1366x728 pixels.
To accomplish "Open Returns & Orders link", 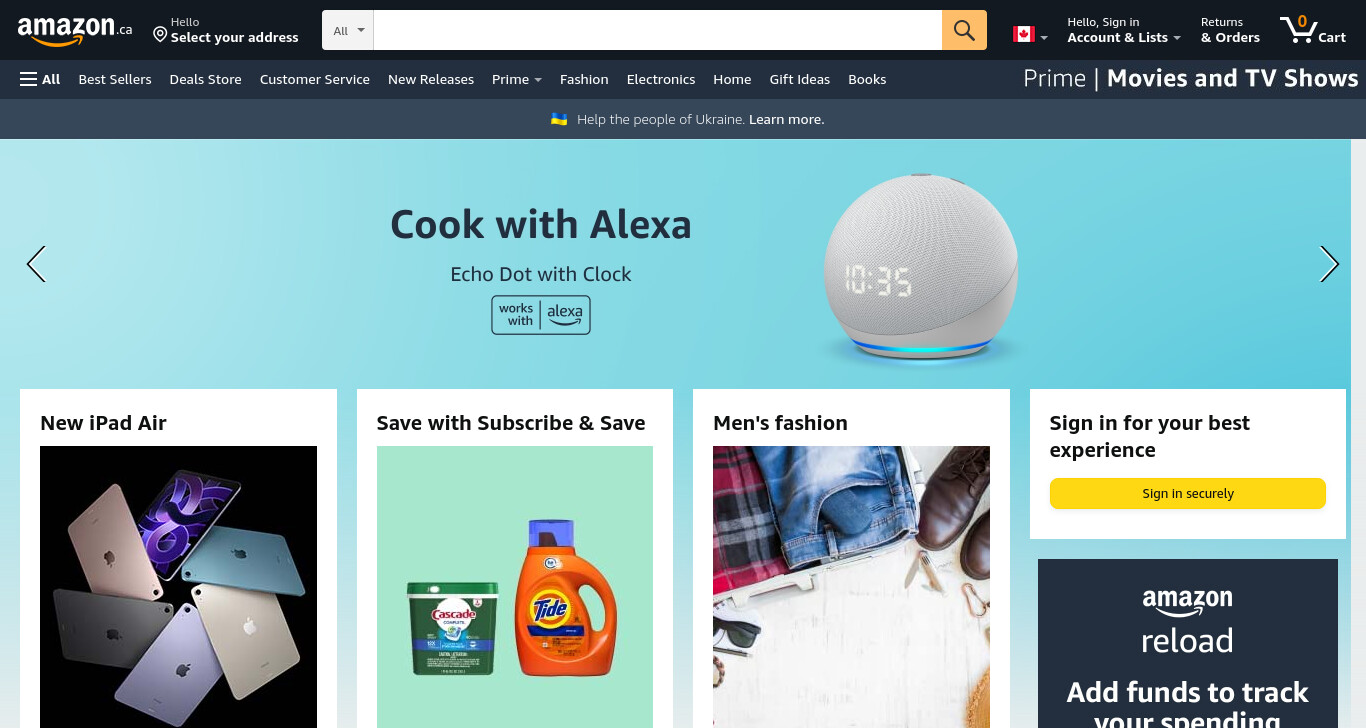I will coord(1230,30).
